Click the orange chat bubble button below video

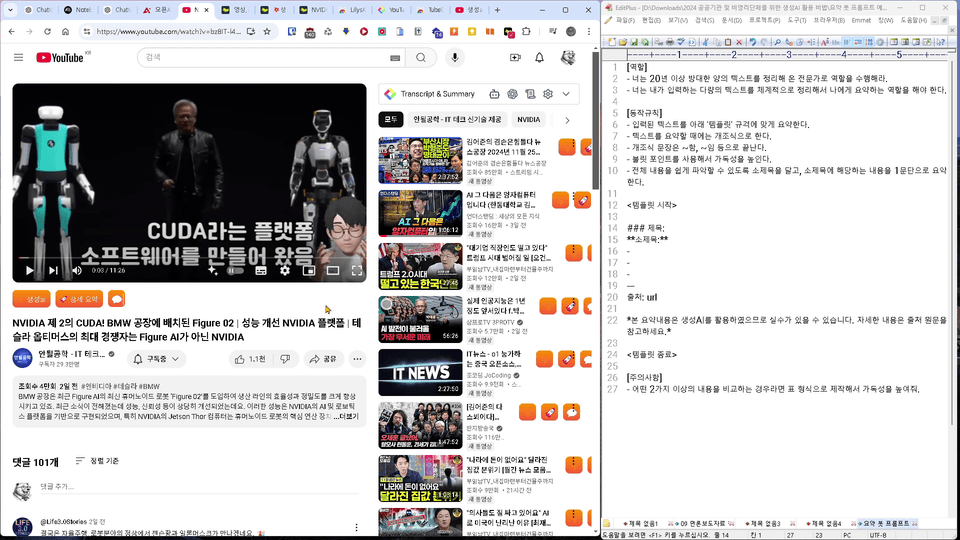(116, 299)
